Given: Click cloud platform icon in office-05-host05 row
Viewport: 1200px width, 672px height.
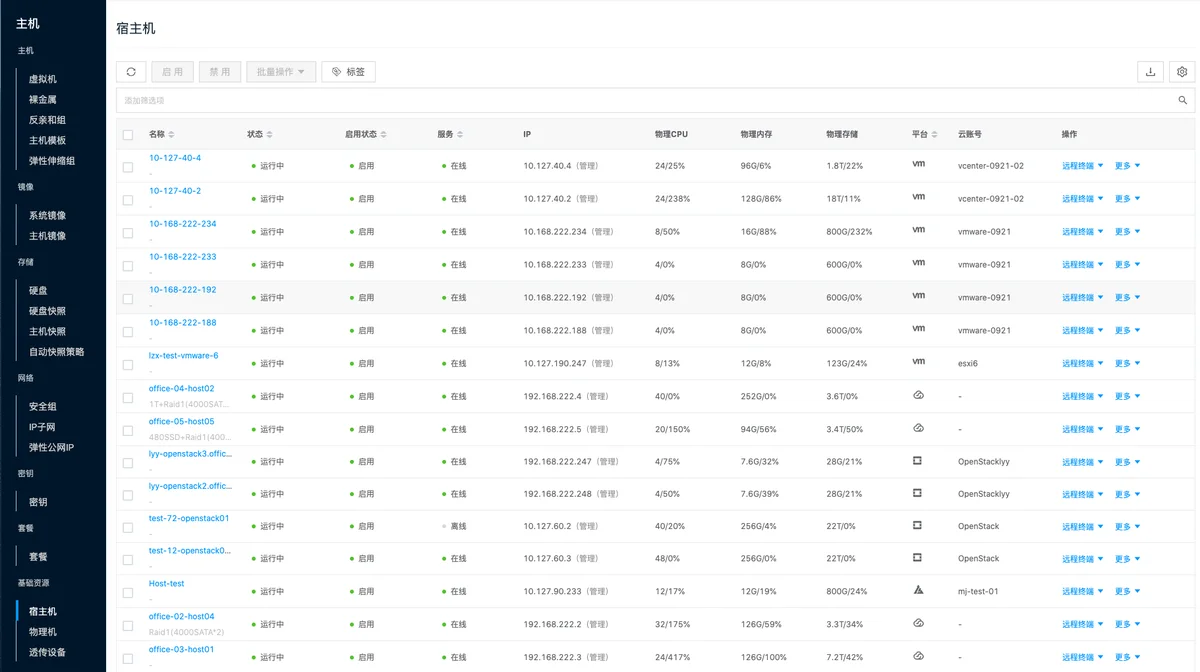Looking at the screenshot, I should point(918,428).
